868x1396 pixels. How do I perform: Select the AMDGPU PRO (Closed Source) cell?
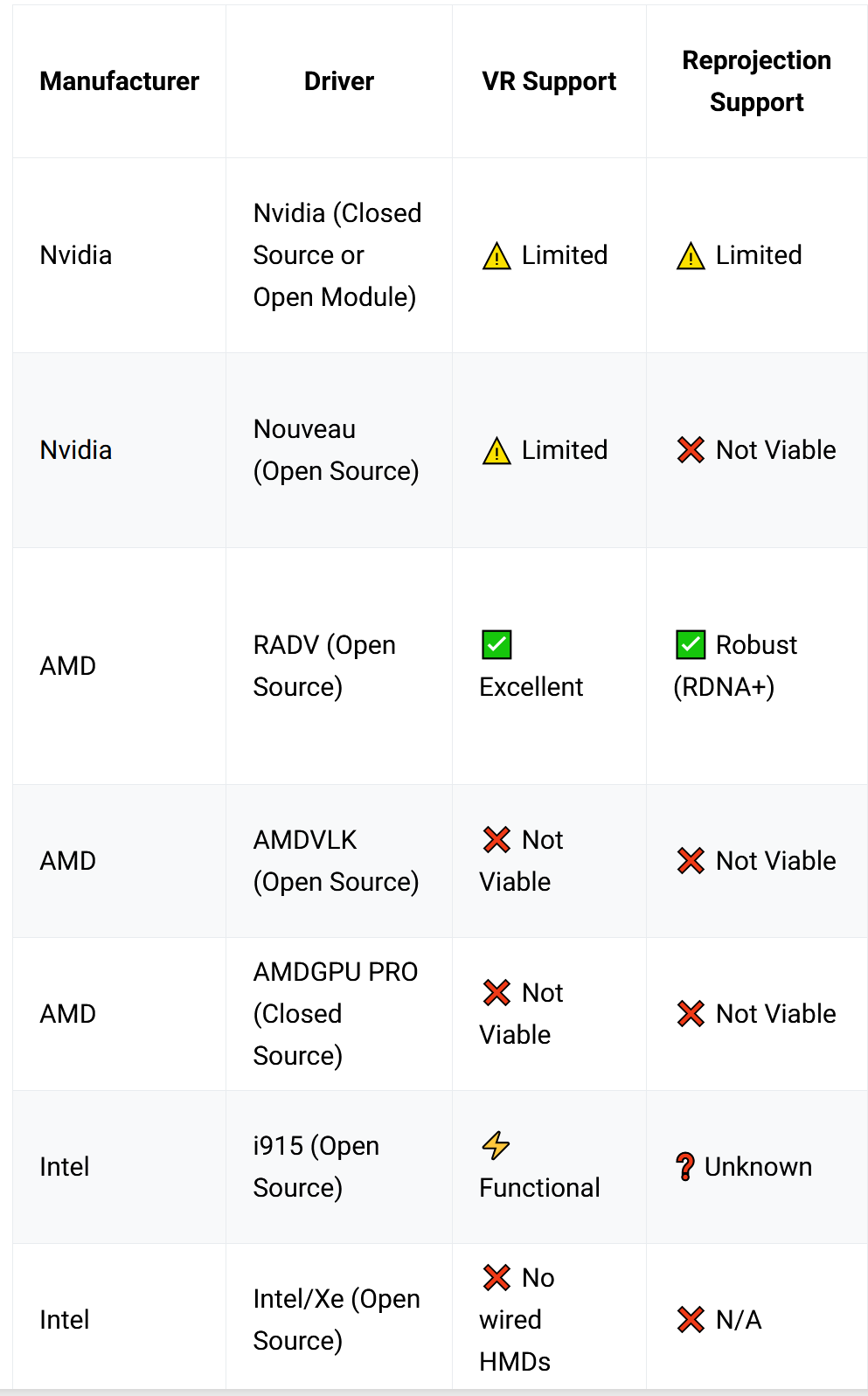(339, 1014)
